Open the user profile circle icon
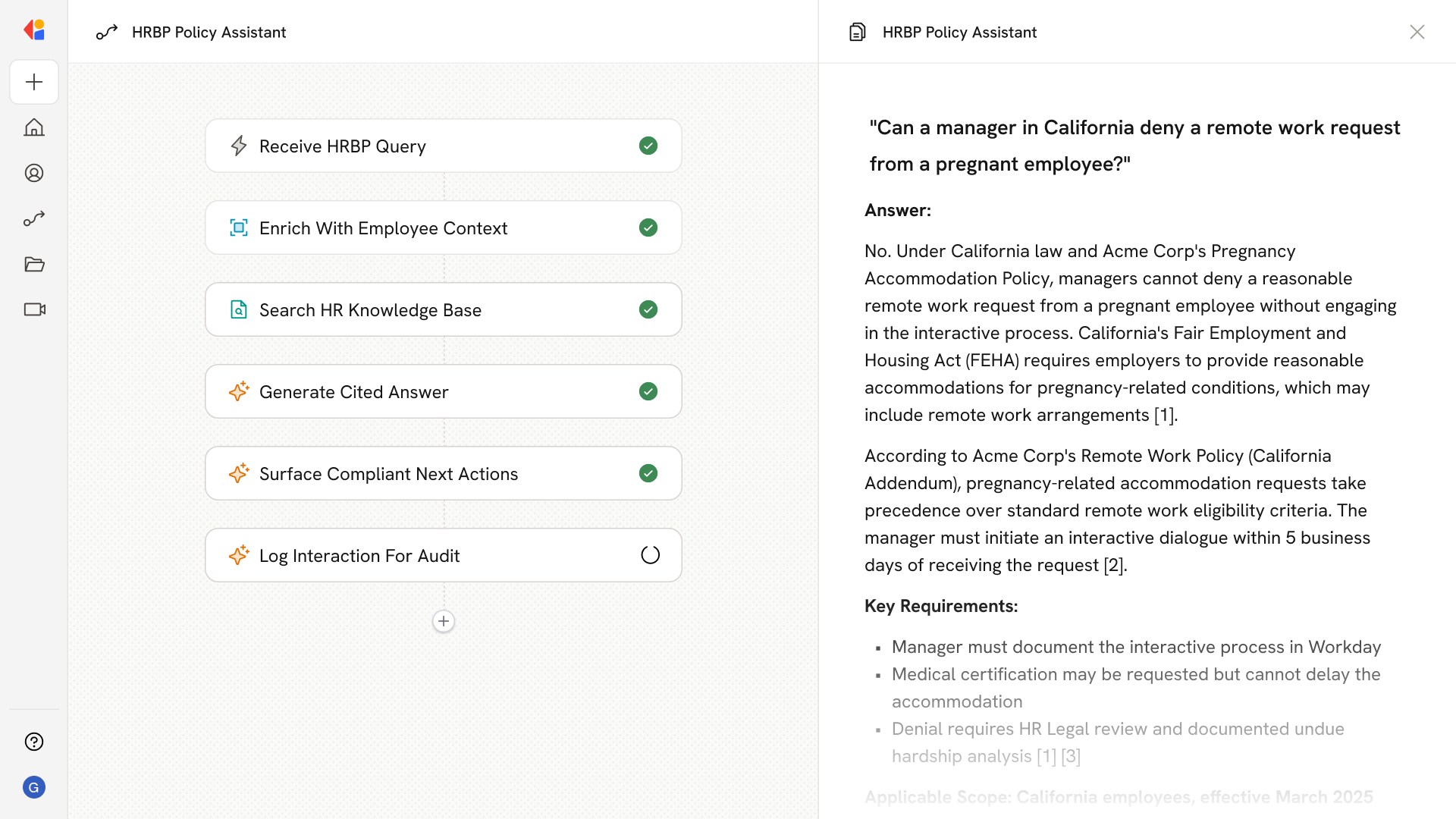Image resolution: width=1456 pixels, height=819 pixels. [x=34, y=173]
